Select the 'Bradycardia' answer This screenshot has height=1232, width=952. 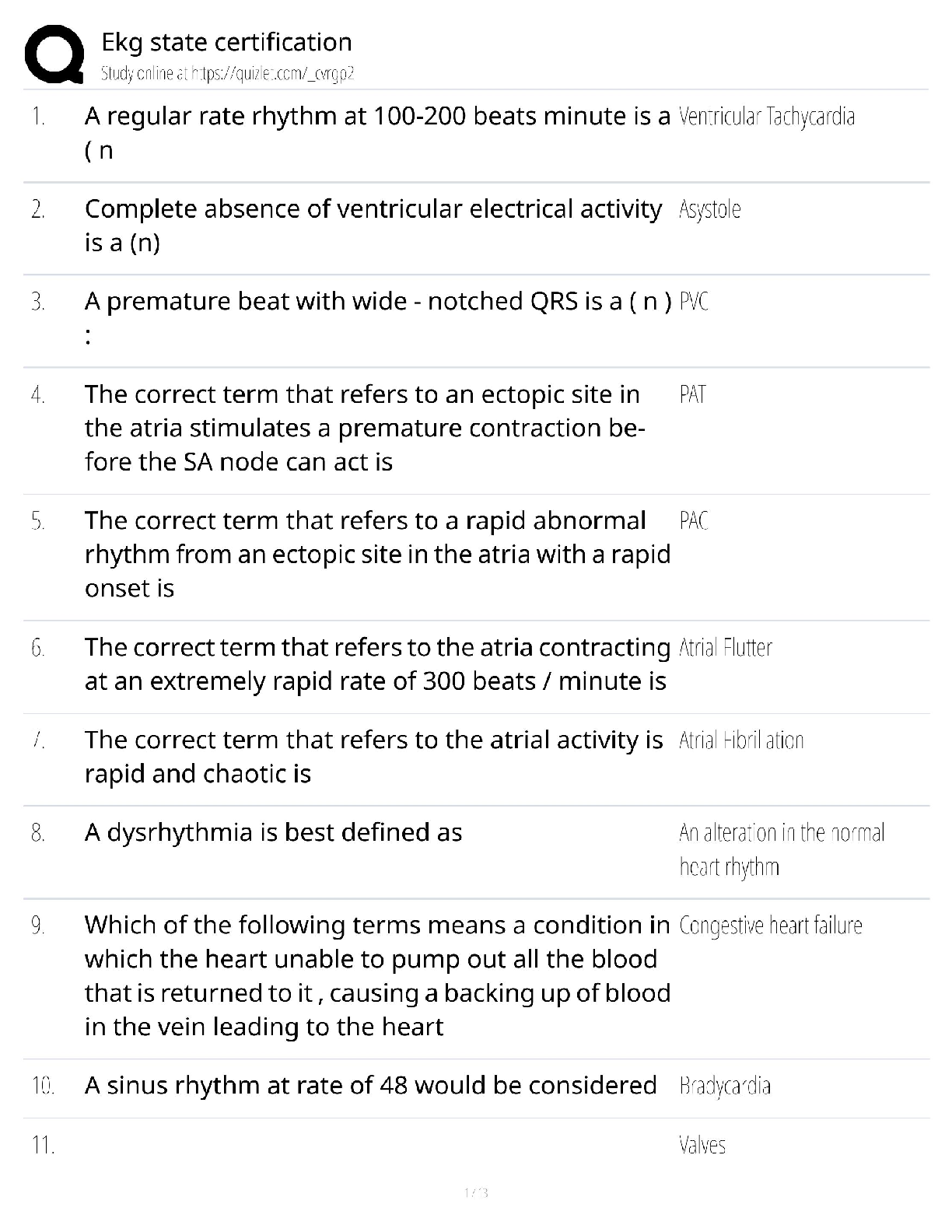coord(725,1086)
